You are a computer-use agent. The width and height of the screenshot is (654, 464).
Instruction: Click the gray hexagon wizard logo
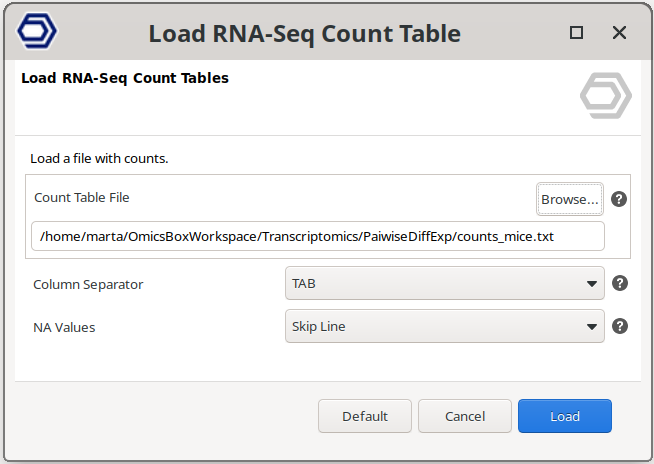coord(605,97)
